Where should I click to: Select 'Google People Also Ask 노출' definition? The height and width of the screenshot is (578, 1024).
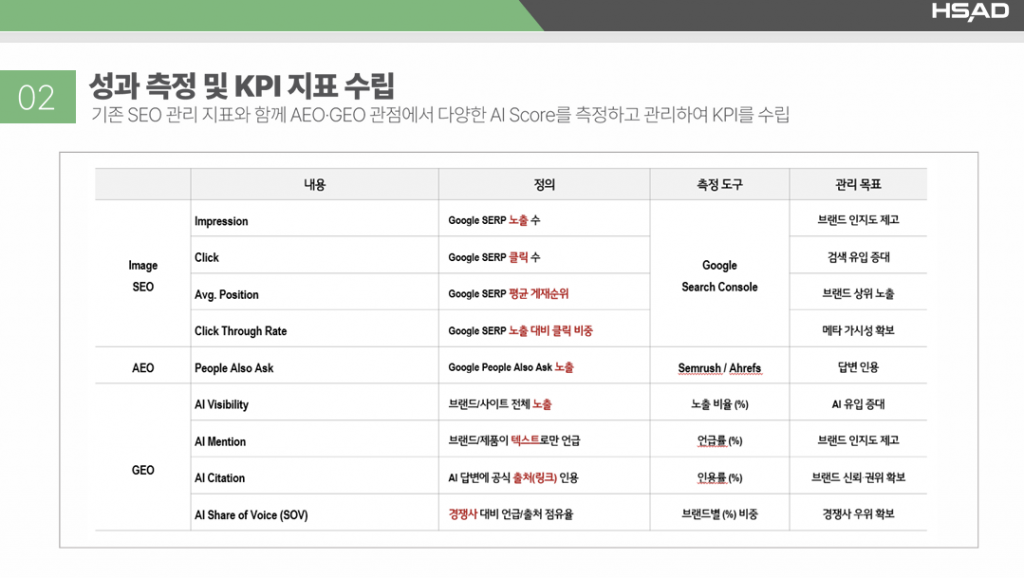tap(511, 368)
